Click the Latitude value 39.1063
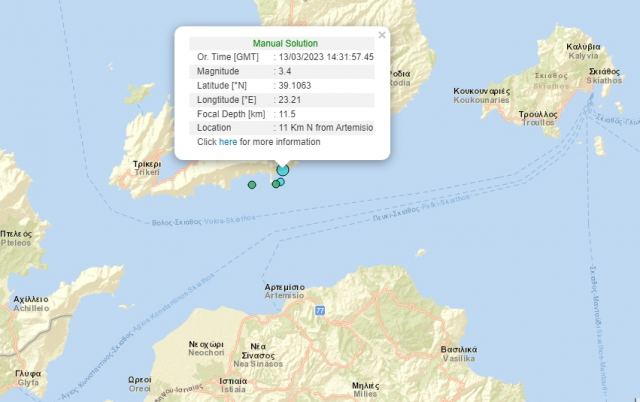Screen dimensions: 640x402 pyautogui.click(x=295, y=86)
